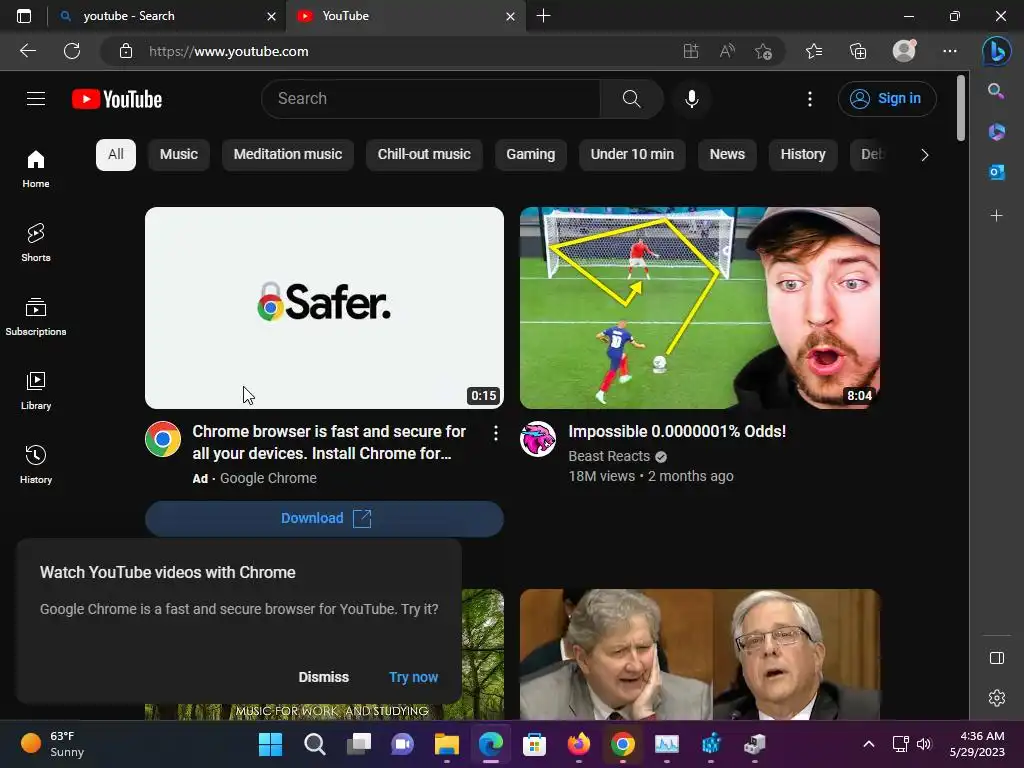Click the Google Chrome channel avatar
Screen dimensions: 1024x768
pos(163,439)
